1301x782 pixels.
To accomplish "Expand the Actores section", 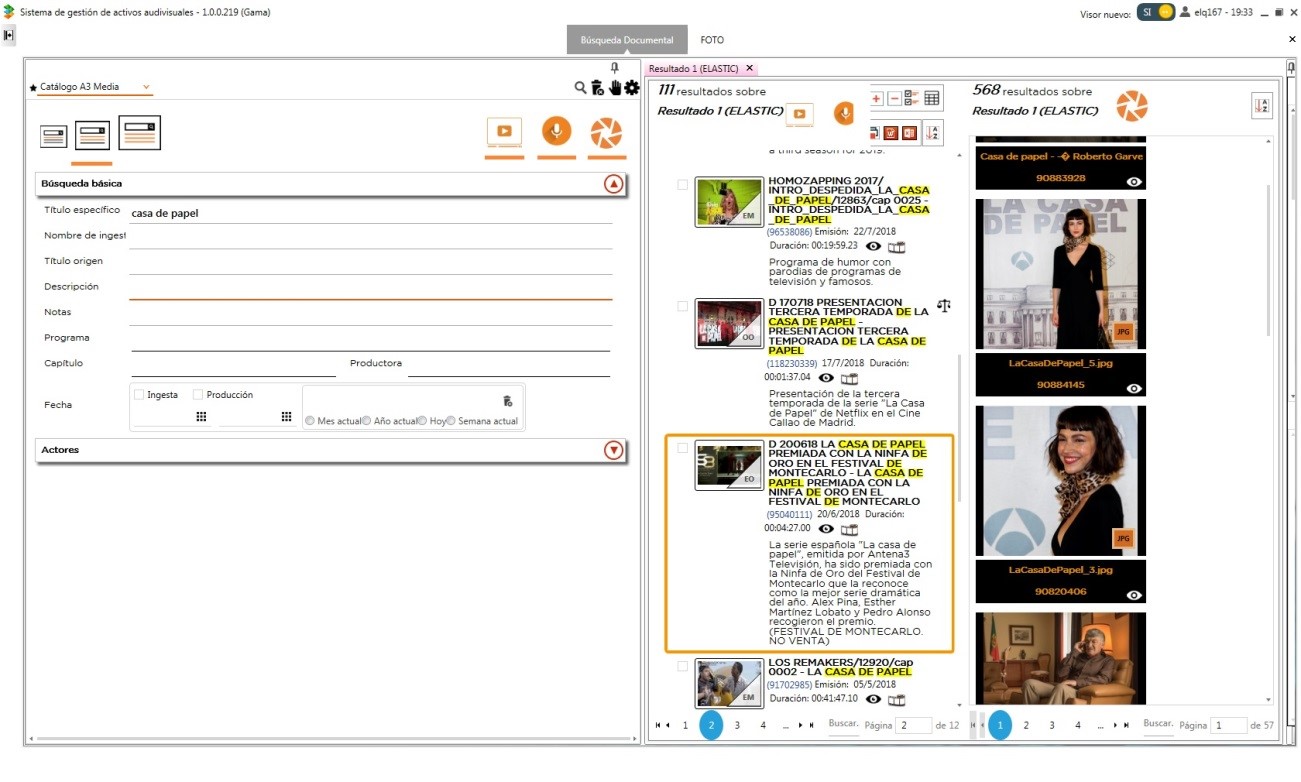I will (x=614, y=450).
